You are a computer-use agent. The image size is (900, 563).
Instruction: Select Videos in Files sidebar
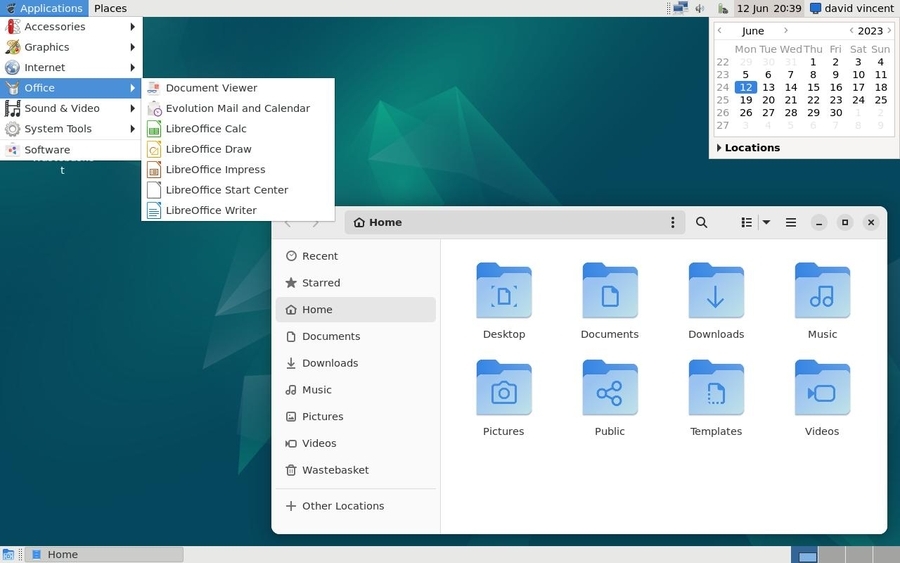356,443
